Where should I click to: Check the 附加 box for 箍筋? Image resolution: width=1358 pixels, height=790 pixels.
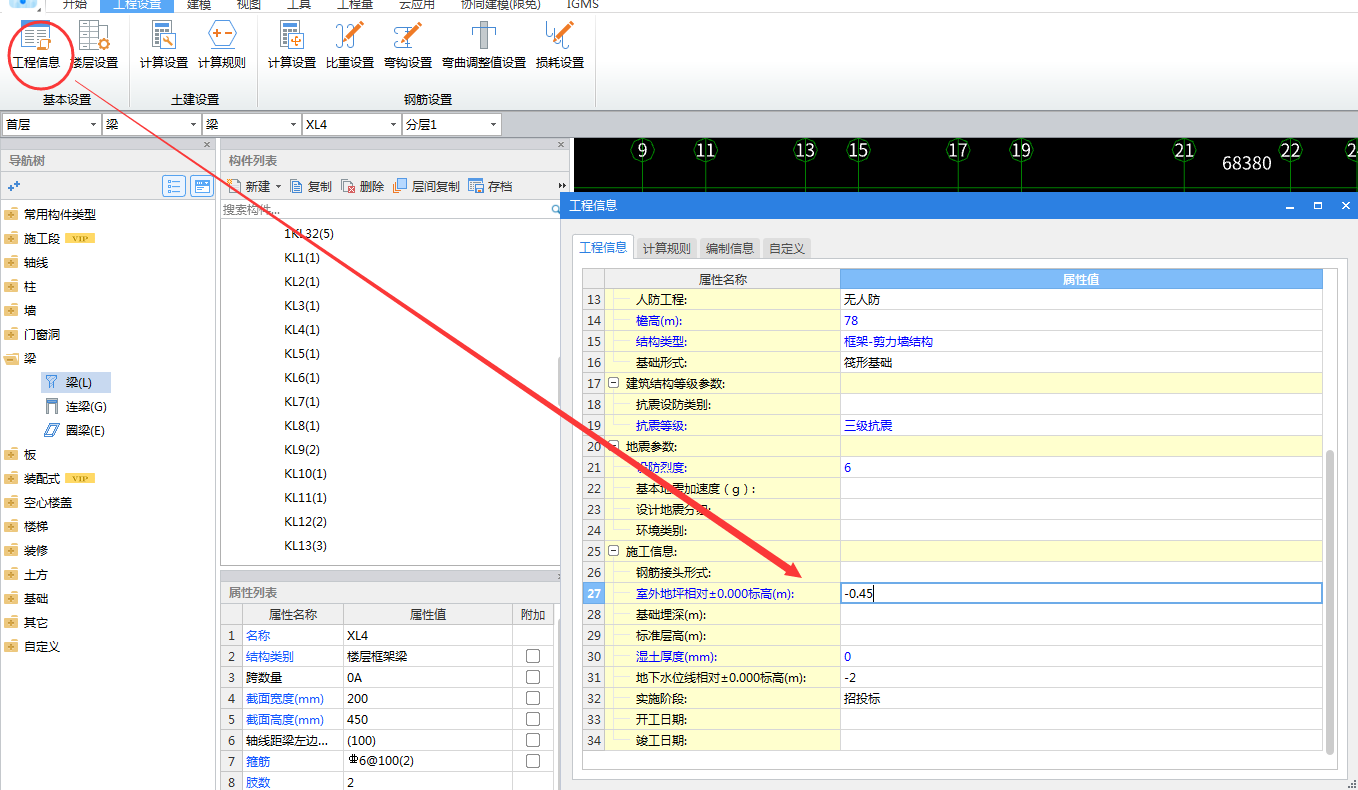pos(533,761)
